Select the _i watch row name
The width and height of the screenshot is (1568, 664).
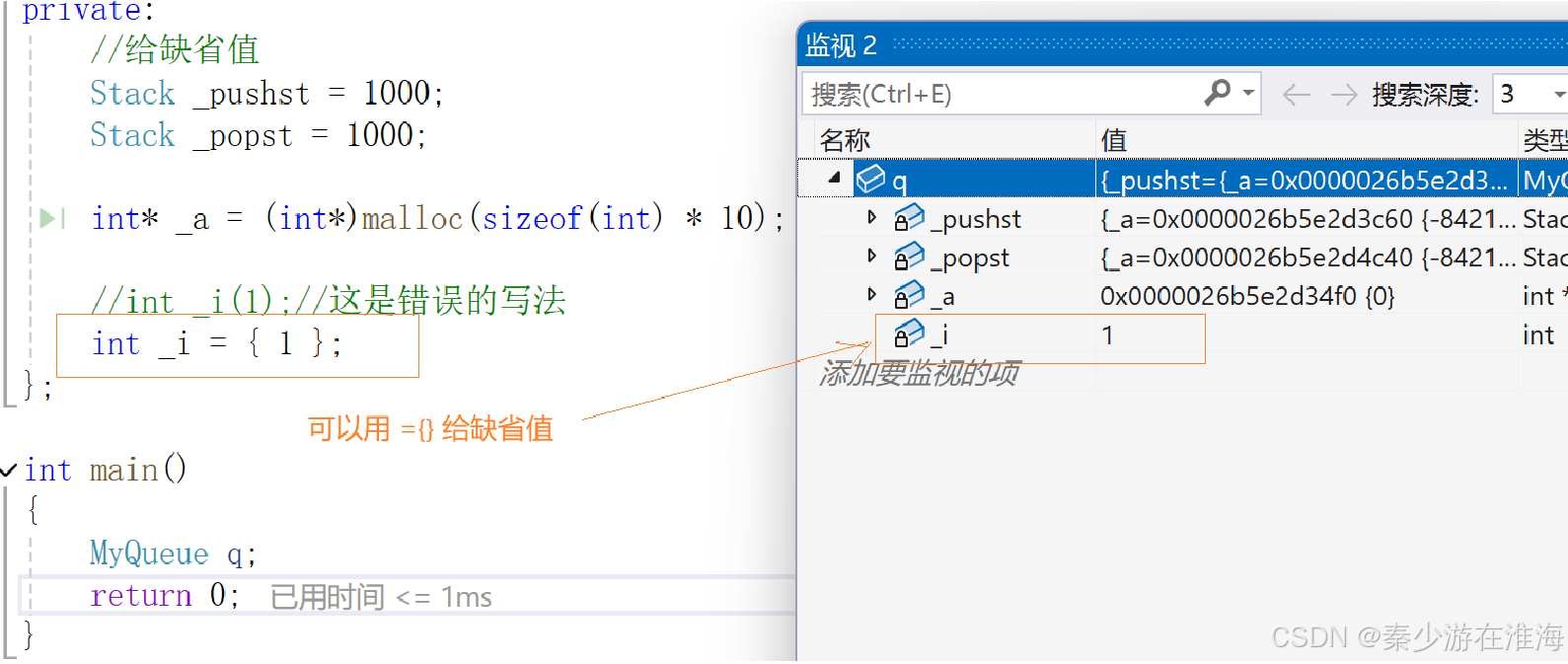click(x=939, y=335)
